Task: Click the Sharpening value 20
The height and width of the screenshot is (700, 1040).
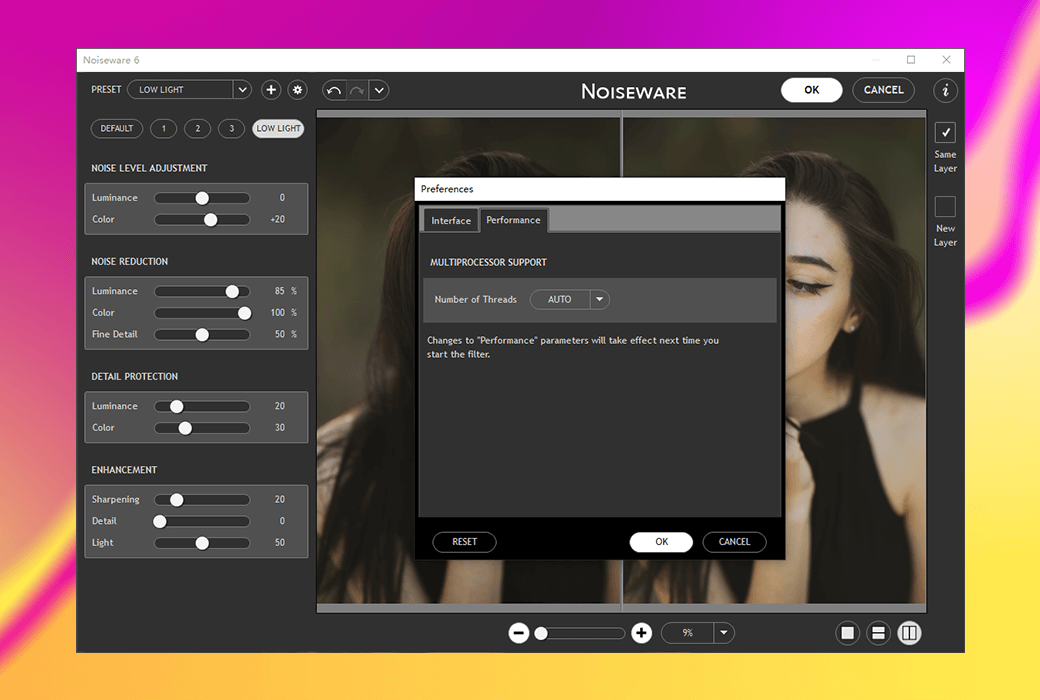Action: [x=279, y=499]
